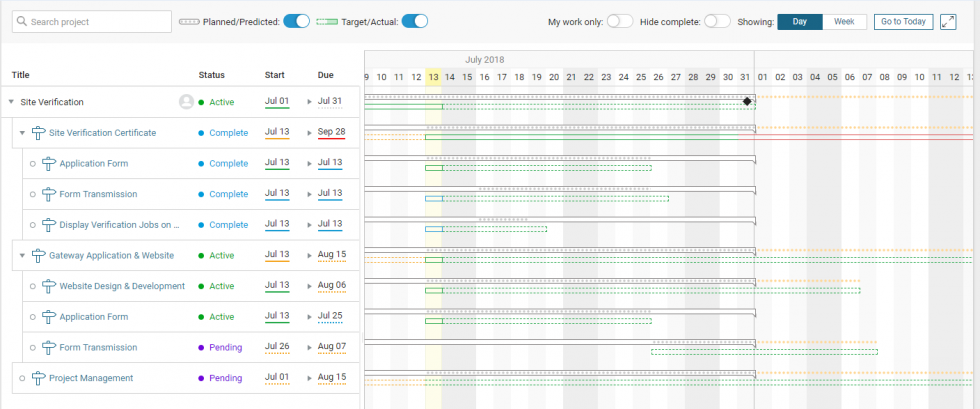The width and height of the screenshot is (980, 409).
Task: Open the Project Management task
Action: 91,378
